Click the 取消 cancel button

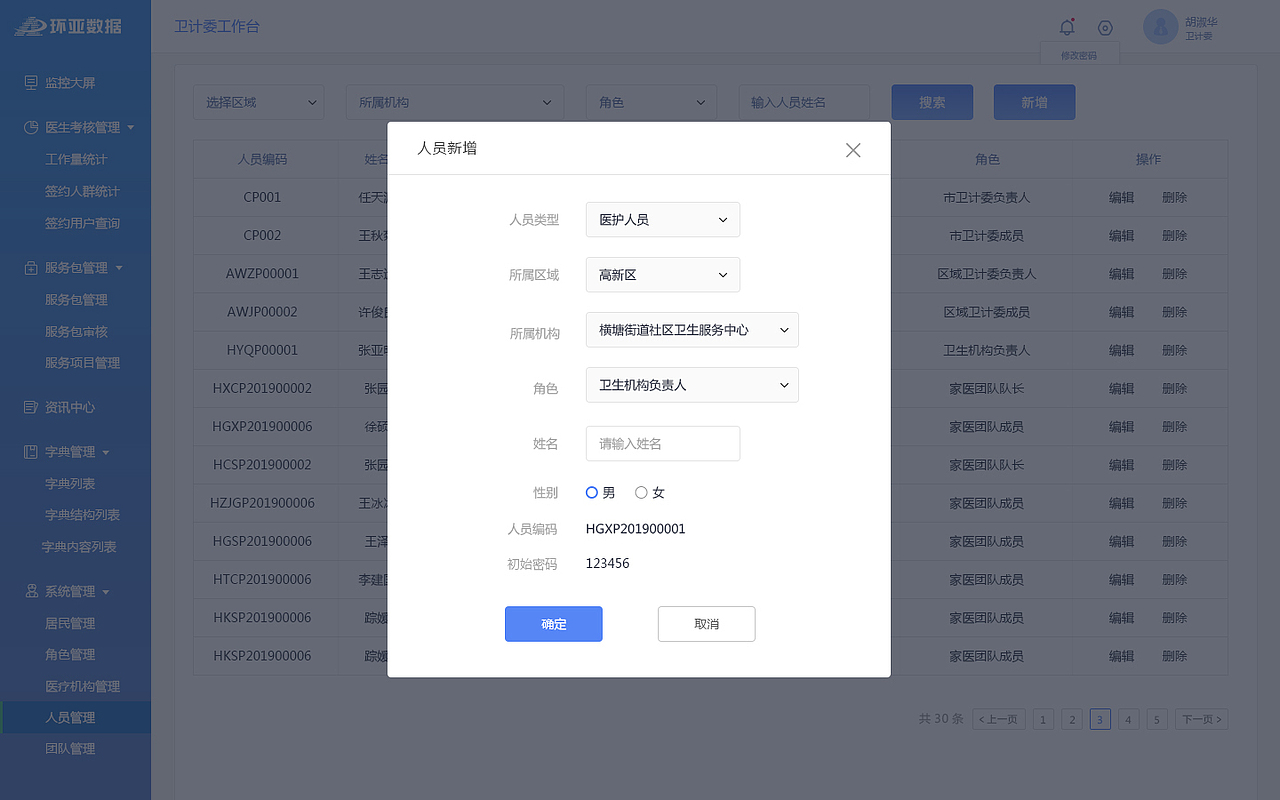tap(706, 623)
